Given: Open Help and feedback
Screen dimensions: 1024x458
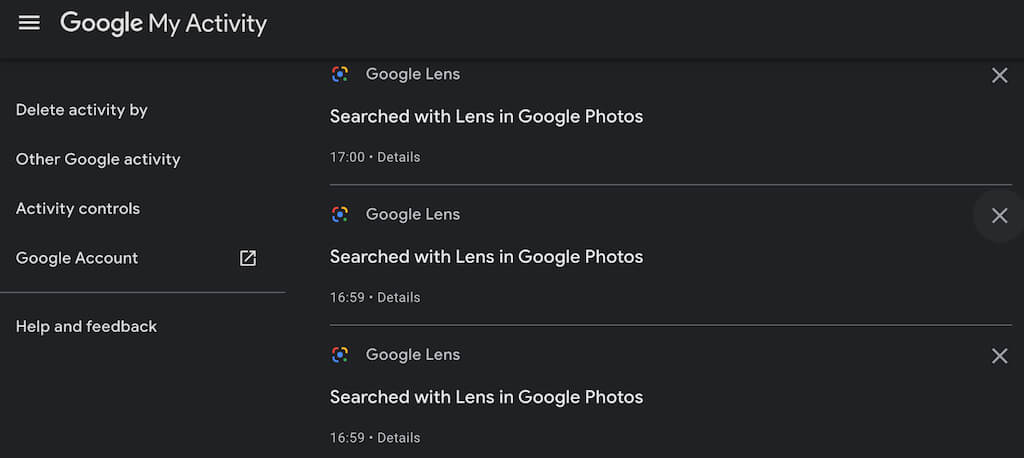Looking at the screenshot, I should coord(86,326).
